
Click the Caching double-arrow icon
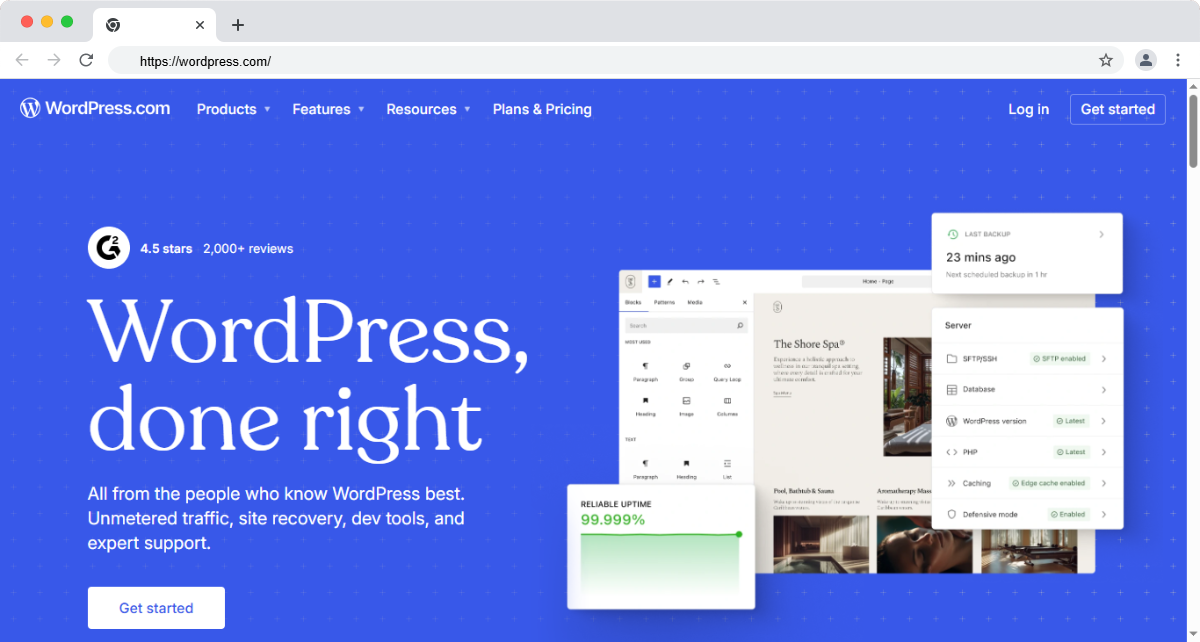[952, 483]
